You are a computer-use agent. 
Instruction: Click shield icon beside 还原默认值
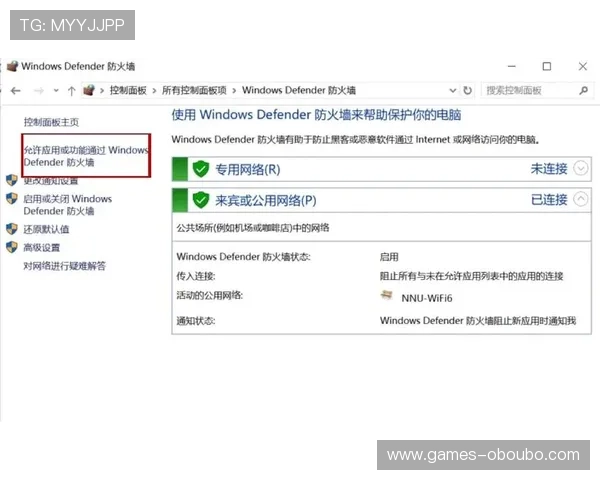click(12, 229)
